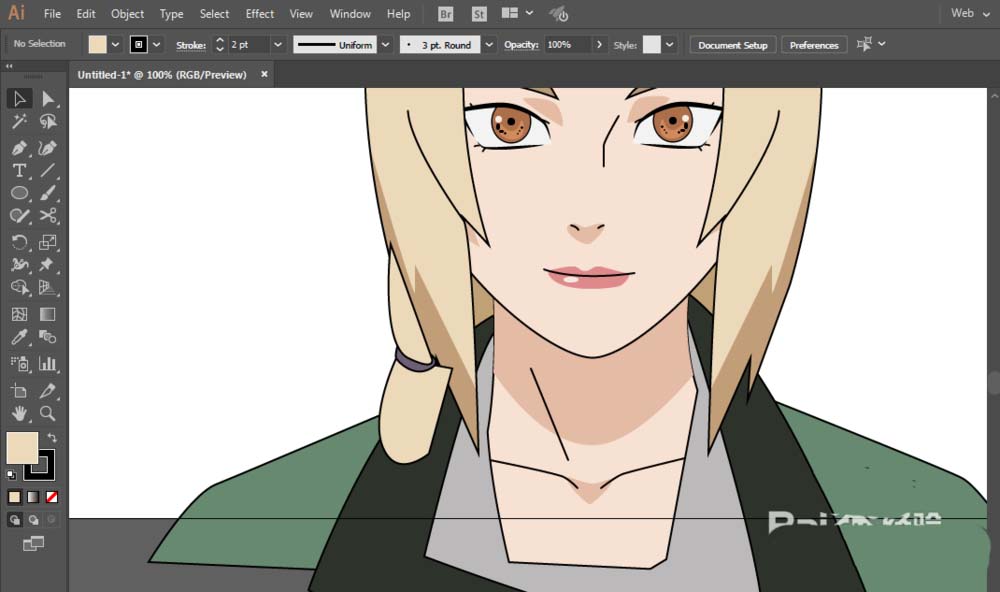Expand the opacity slider arrow

(599, 45)
